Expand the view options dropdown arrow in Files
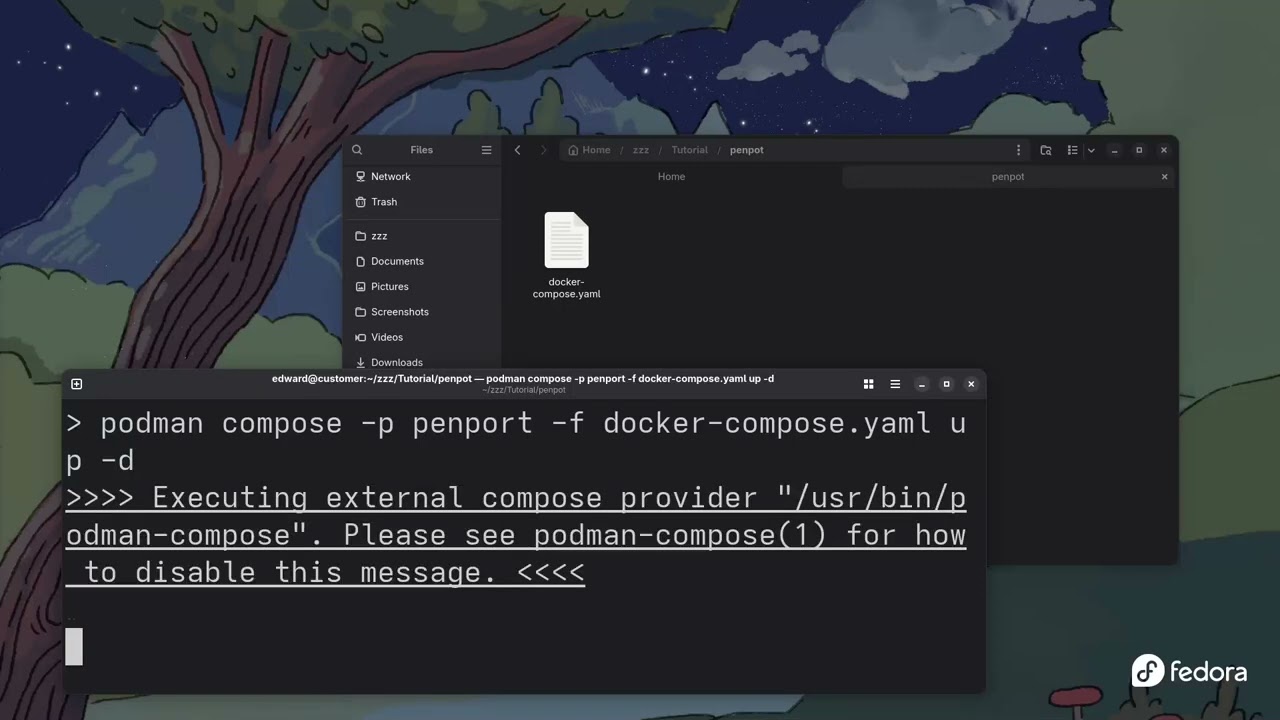 click(x=1091, y=150)
